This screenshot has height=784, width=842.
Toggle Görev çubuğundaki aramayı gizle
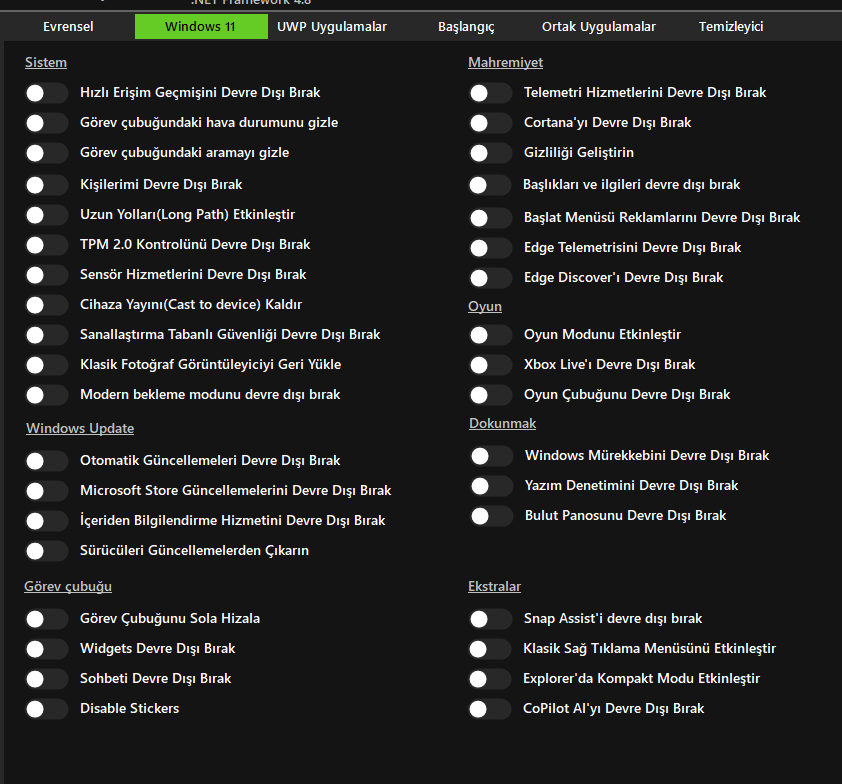[46, 153]
